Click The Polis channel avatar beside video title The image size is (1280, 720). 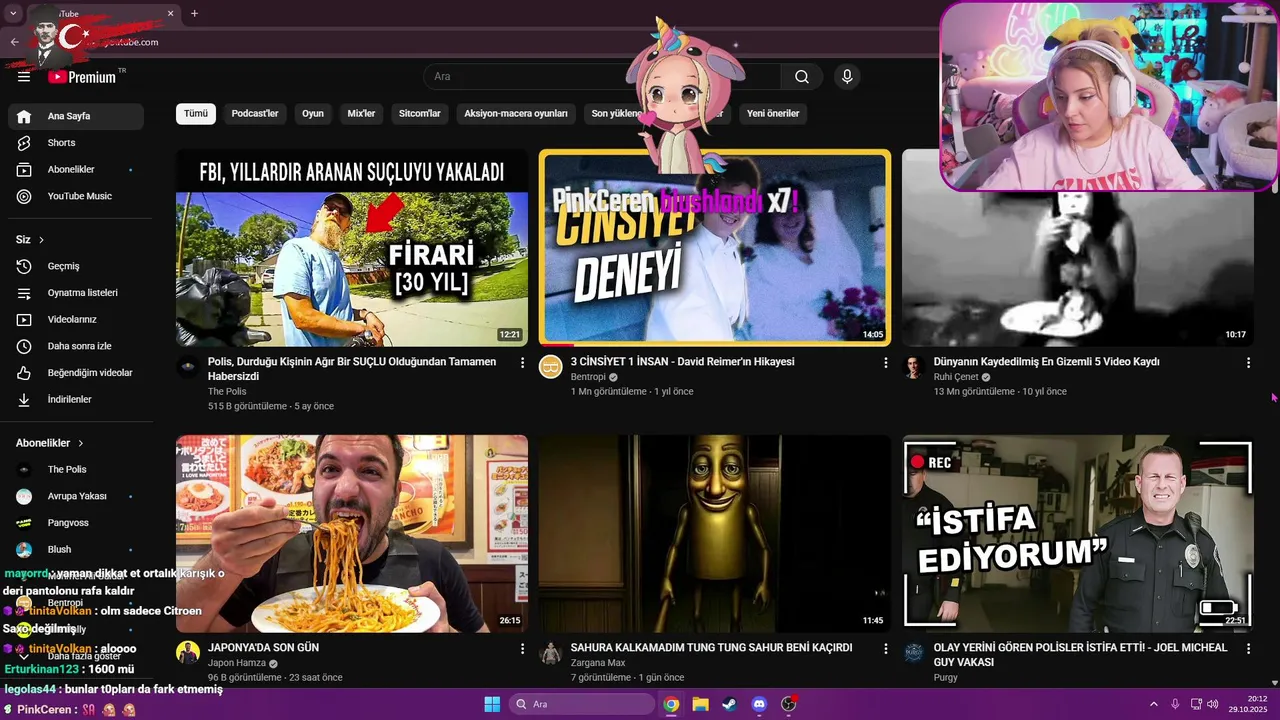(188, 367)
